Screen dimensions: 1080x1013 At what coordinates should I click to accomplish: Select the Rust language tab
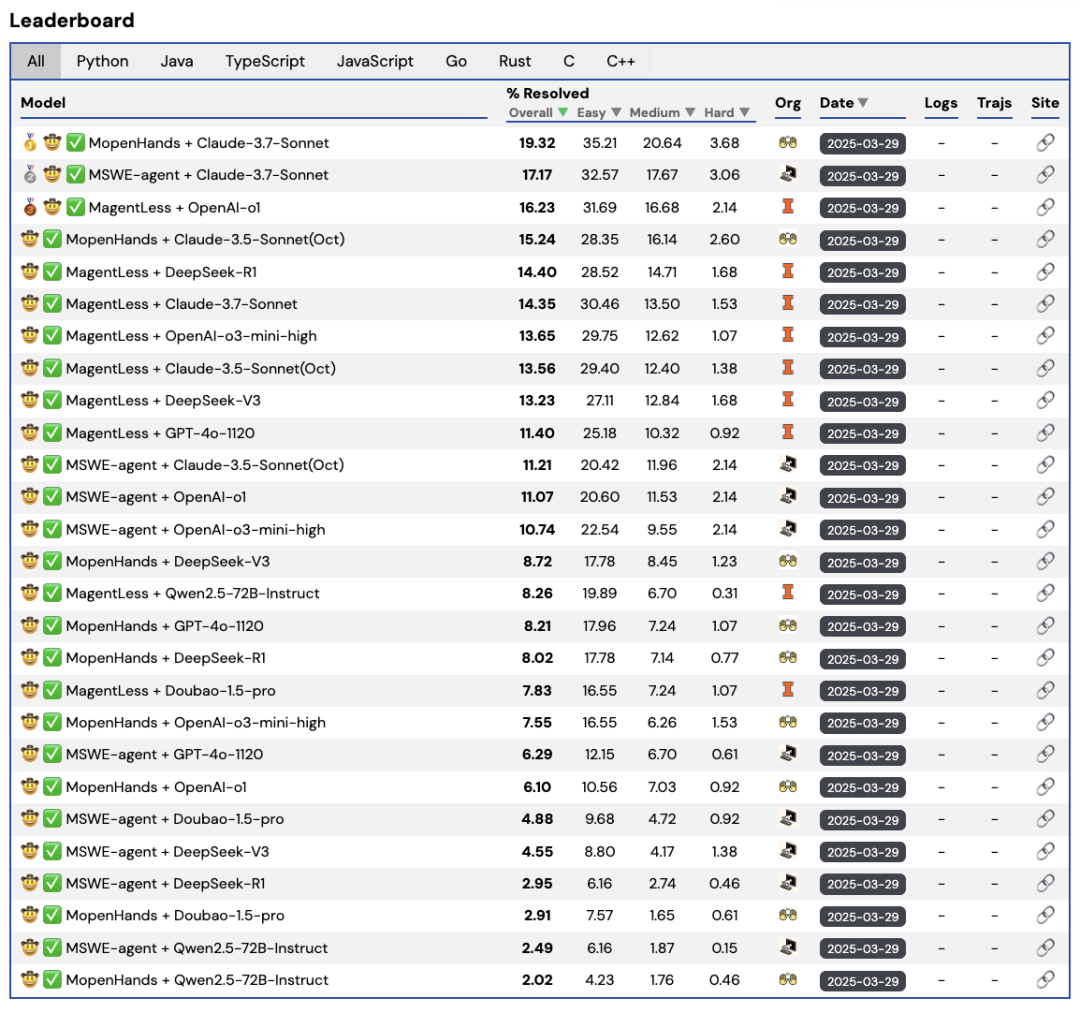(514, 61)
